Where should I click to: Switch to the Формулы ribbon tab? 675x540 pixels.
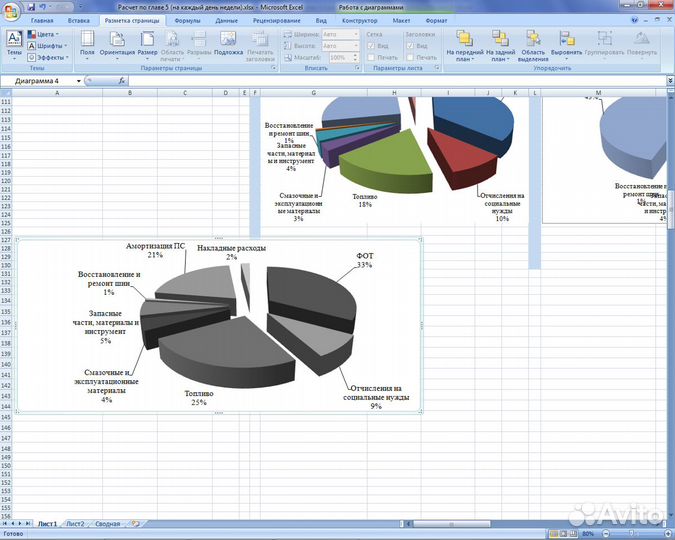tap(187, 20)
